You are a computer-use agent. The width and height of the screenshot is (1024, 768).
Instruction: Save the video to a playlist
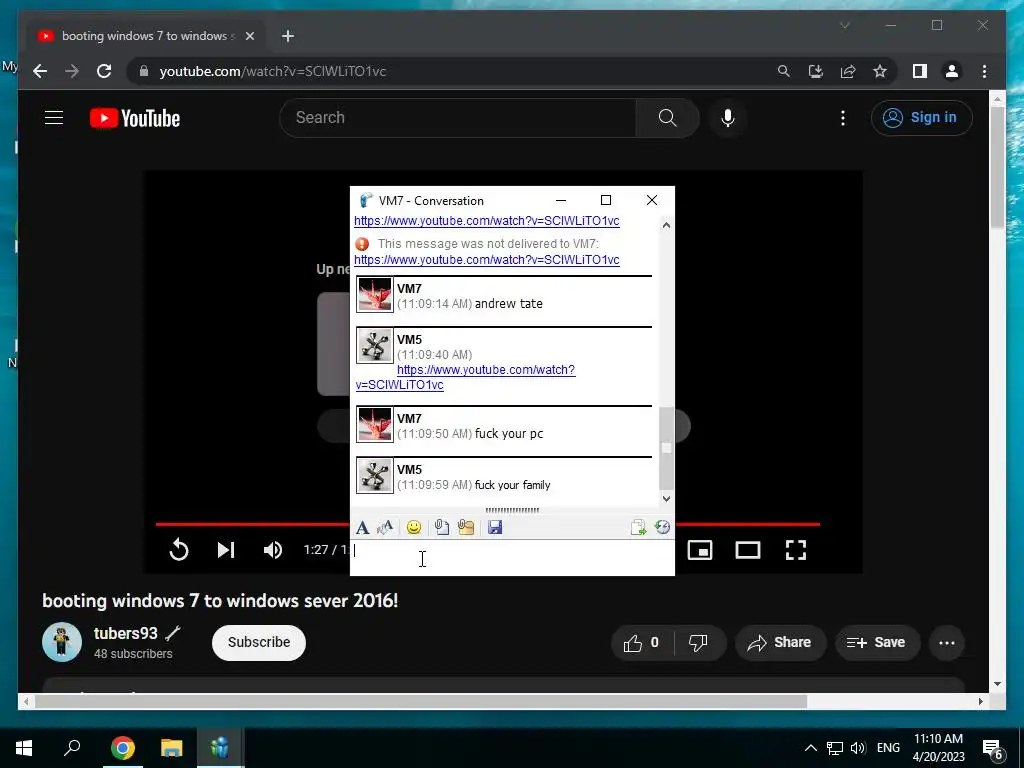tap(877, 643)
